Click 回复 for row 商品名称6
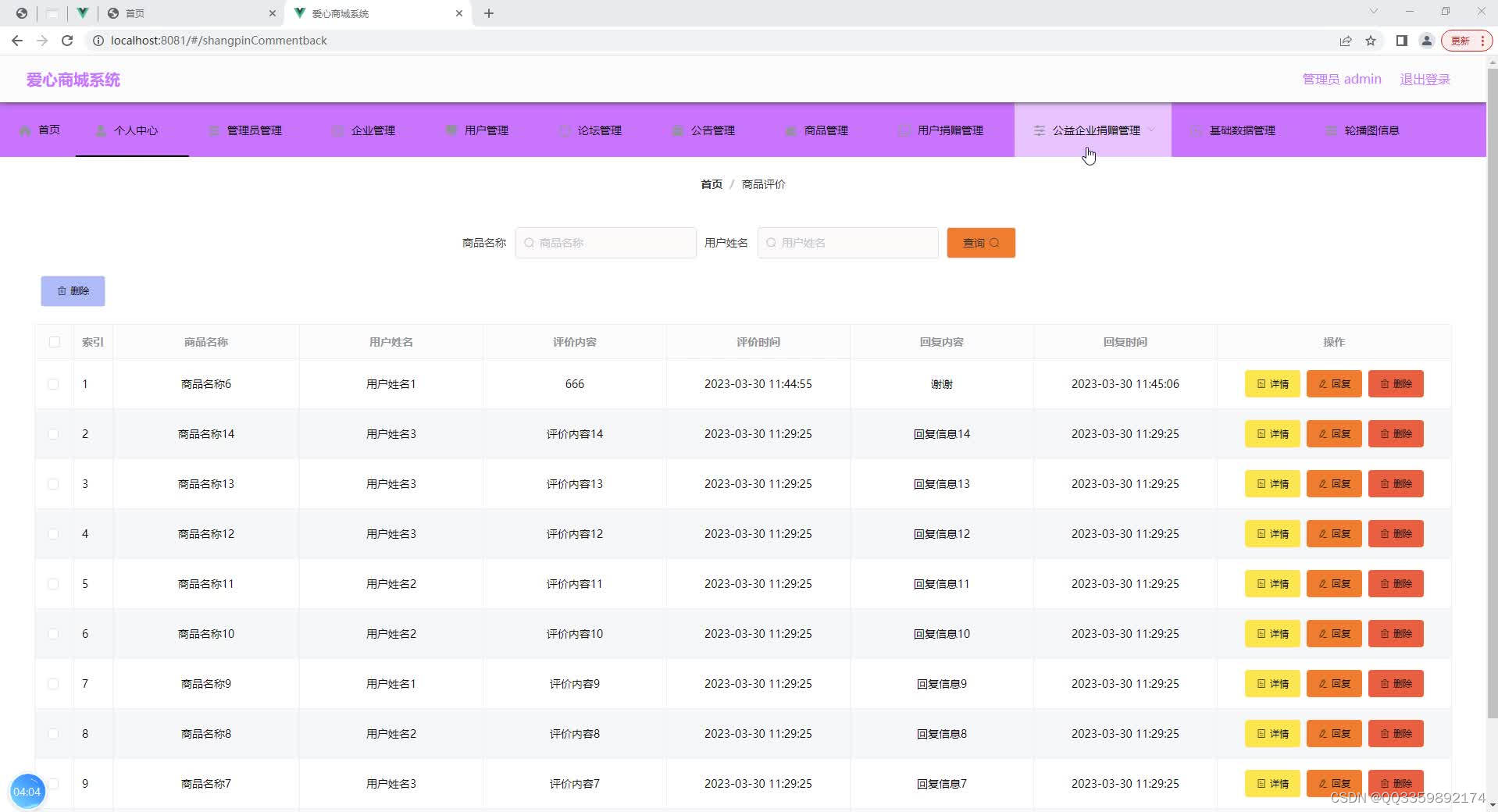1498x812 pixels. tap(1334, 383)
